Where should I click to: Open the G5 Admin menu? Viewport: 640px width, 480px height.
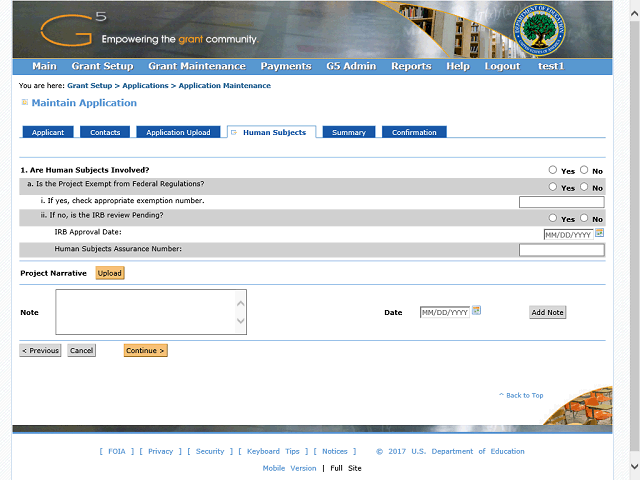tap(351, 66)
